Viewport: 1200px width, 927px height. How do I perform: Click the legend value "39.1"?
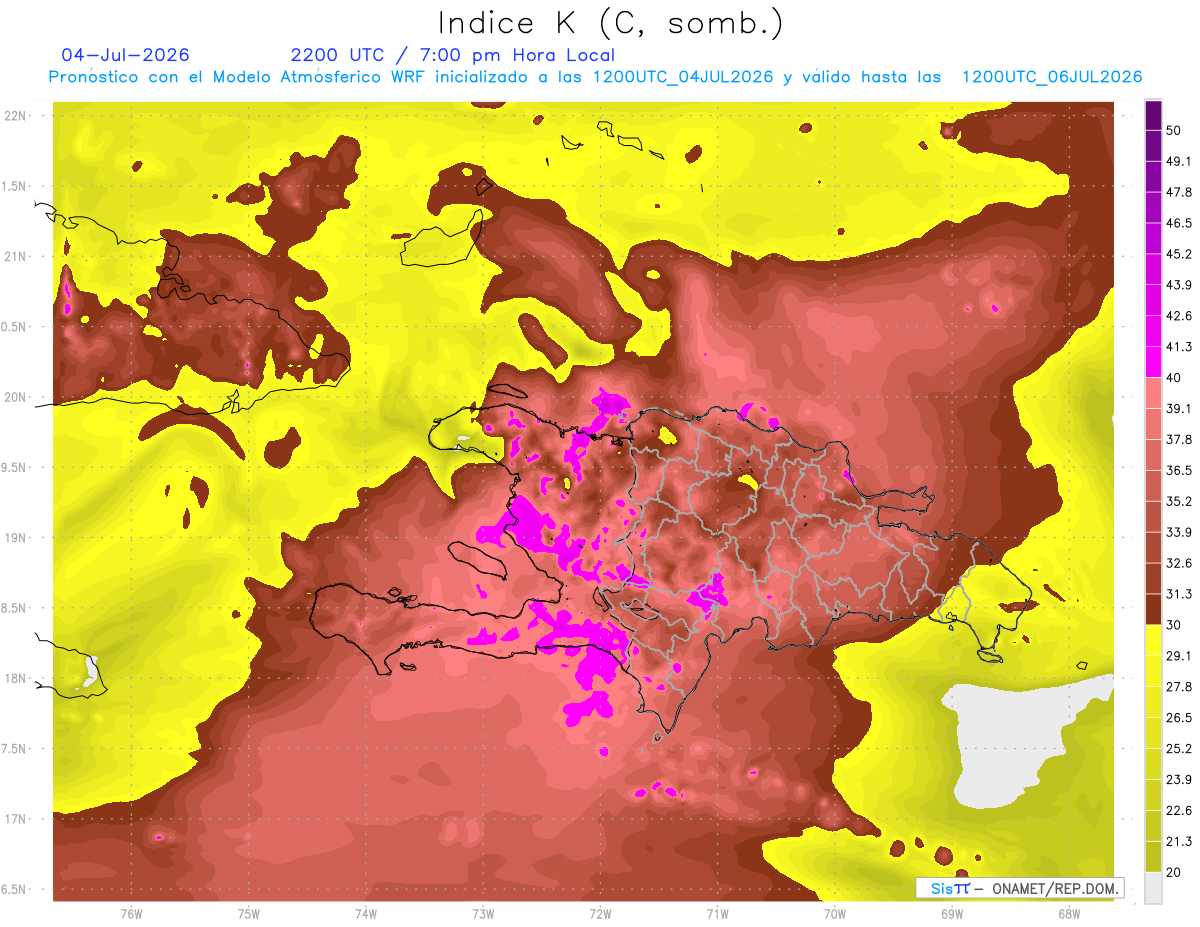tap(1178, 408)
